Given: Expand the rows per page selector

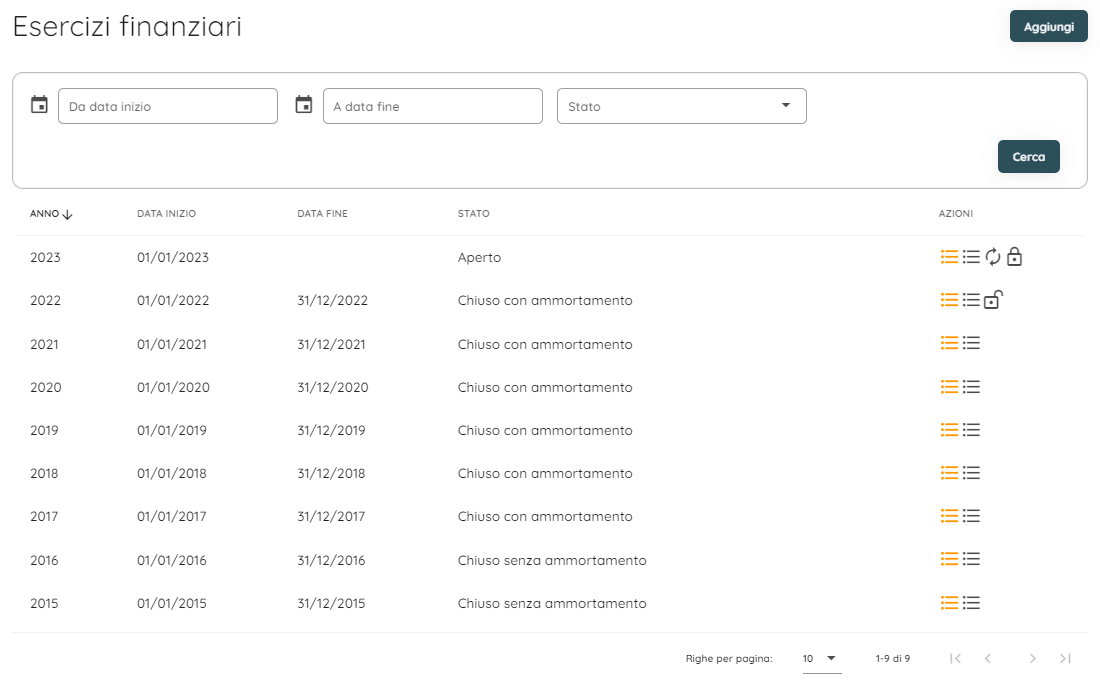Looking at the screenshot, I should [x=820, y=658].
